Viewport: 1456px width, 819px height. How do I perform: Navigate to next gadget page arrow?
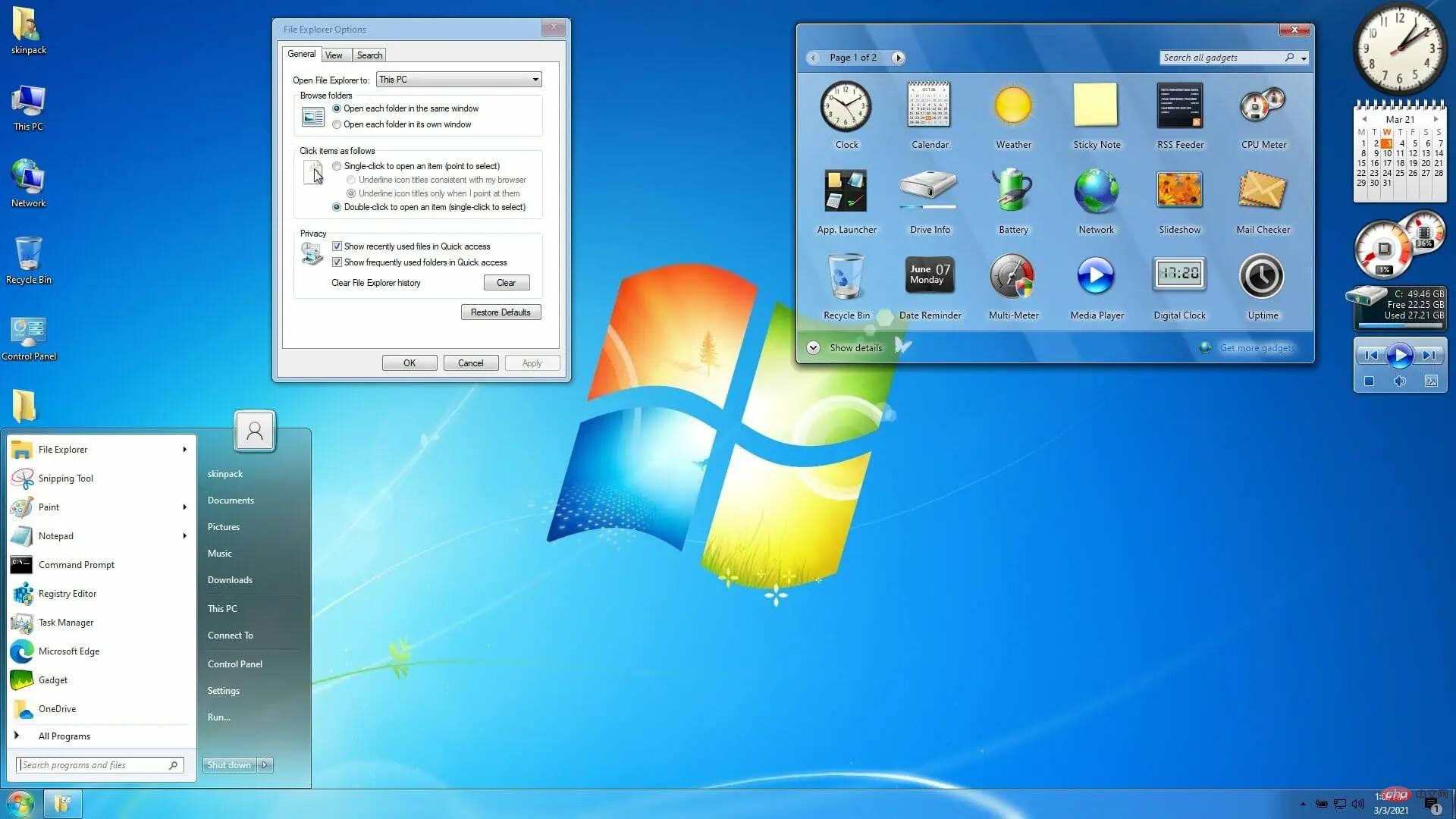898,57
